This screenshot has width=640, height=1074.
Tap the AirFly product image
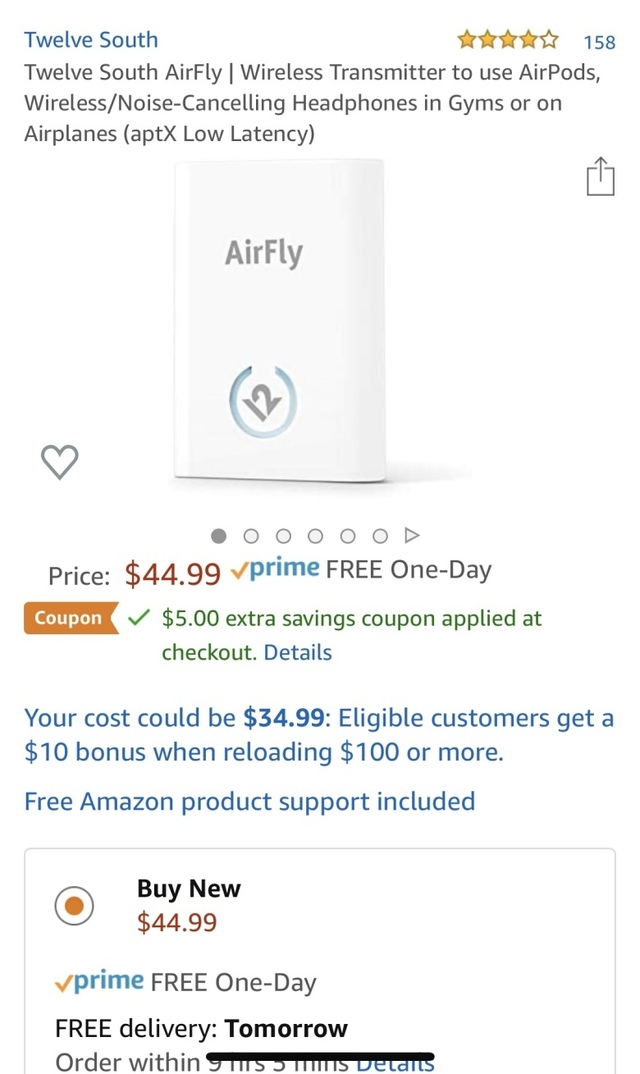pos(280,325)
